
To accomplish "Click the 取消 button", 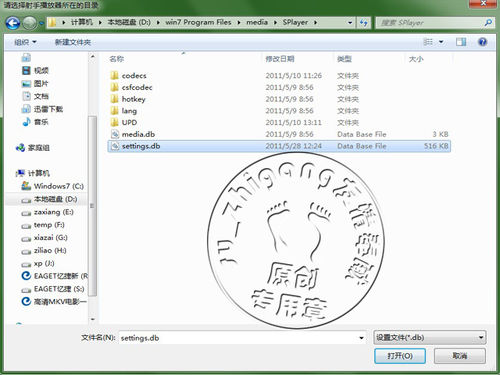I will (x=460, y=356).
